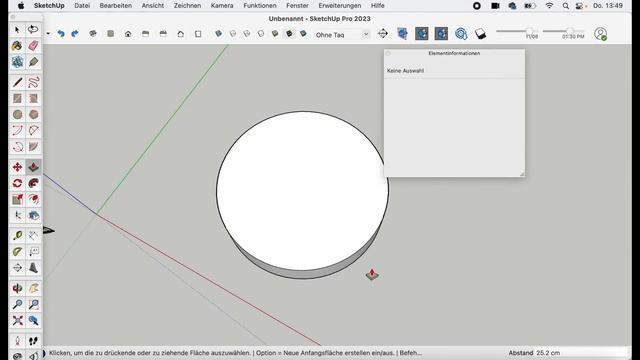The width and height of the screenshot is (640, 360).
Task: Select the arrow Select tool
Action: [17, 30]
